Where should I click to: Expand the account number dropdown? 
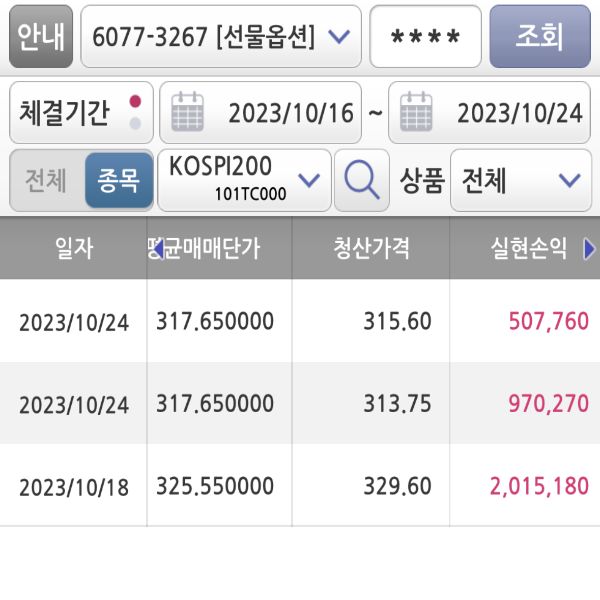click(x=339, y=37)
